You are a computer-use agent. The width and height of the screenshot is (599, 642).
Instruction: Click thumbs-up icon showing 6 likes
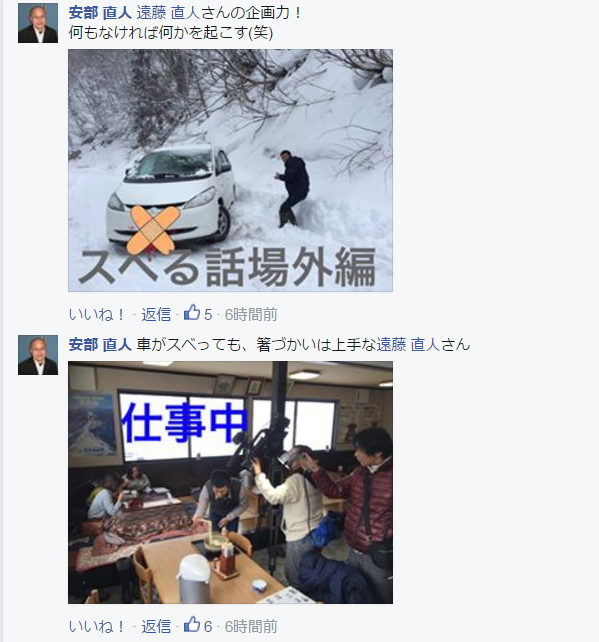click(192, 625)
